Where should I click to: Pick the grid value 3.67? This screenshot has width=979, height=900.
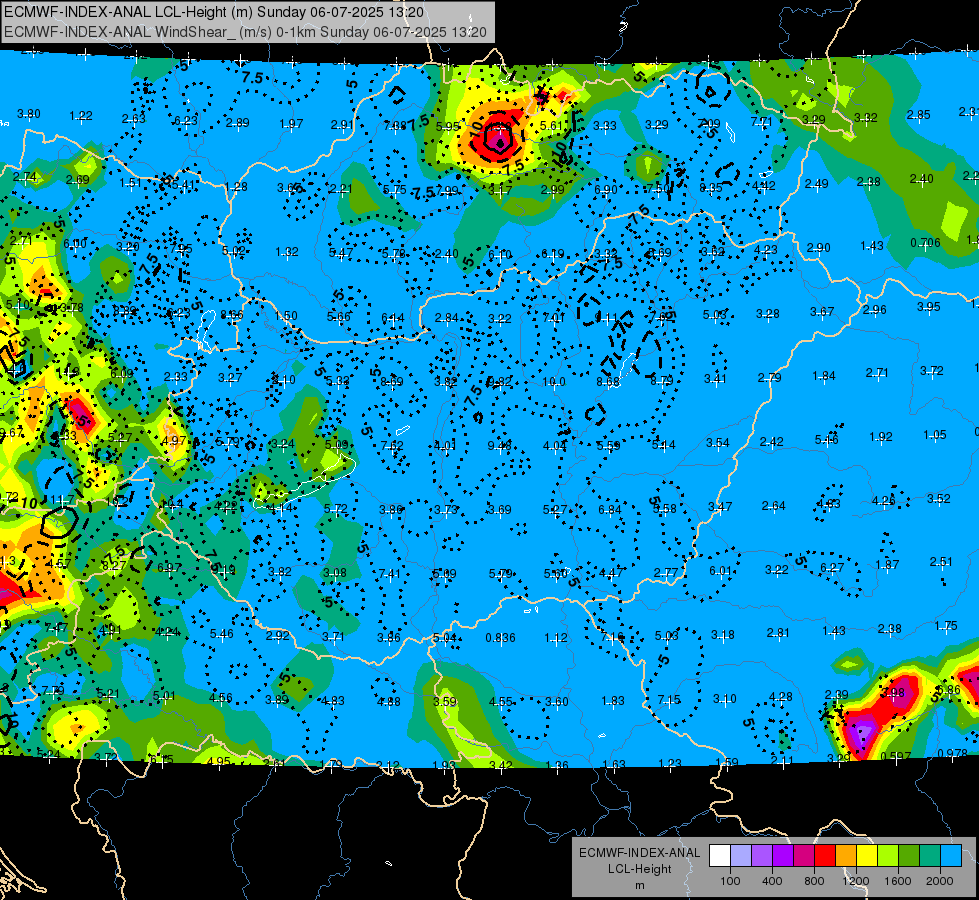822,311
